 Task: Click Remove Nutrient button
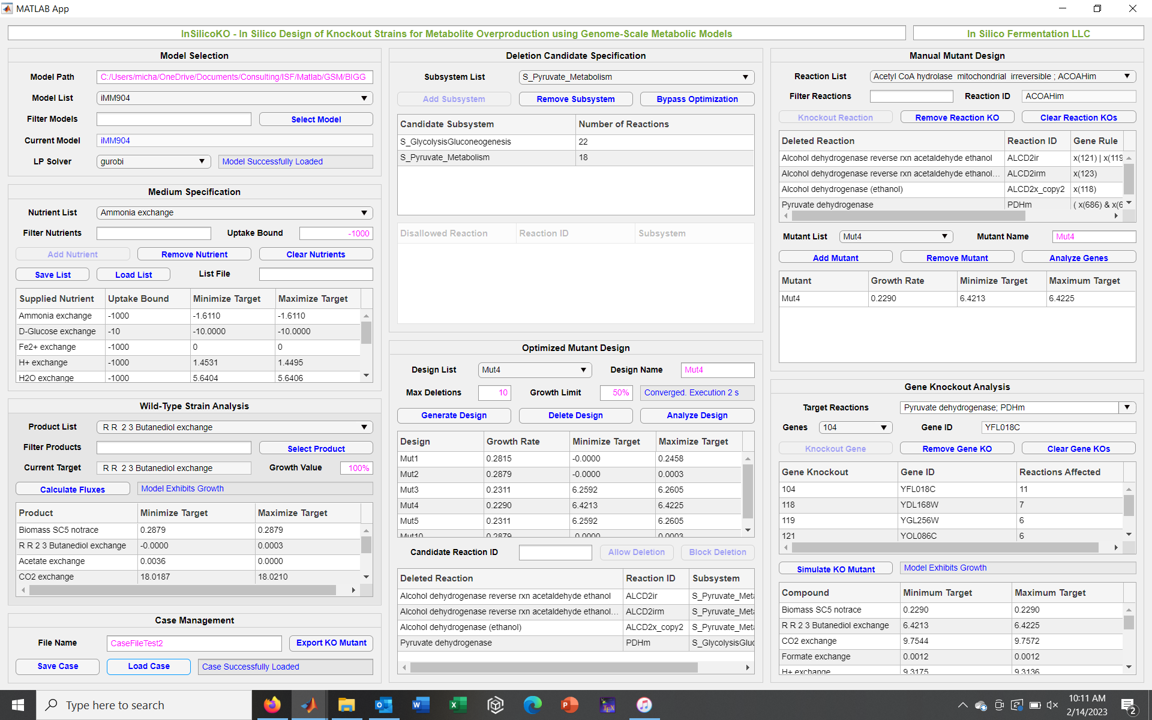point(194,254)
